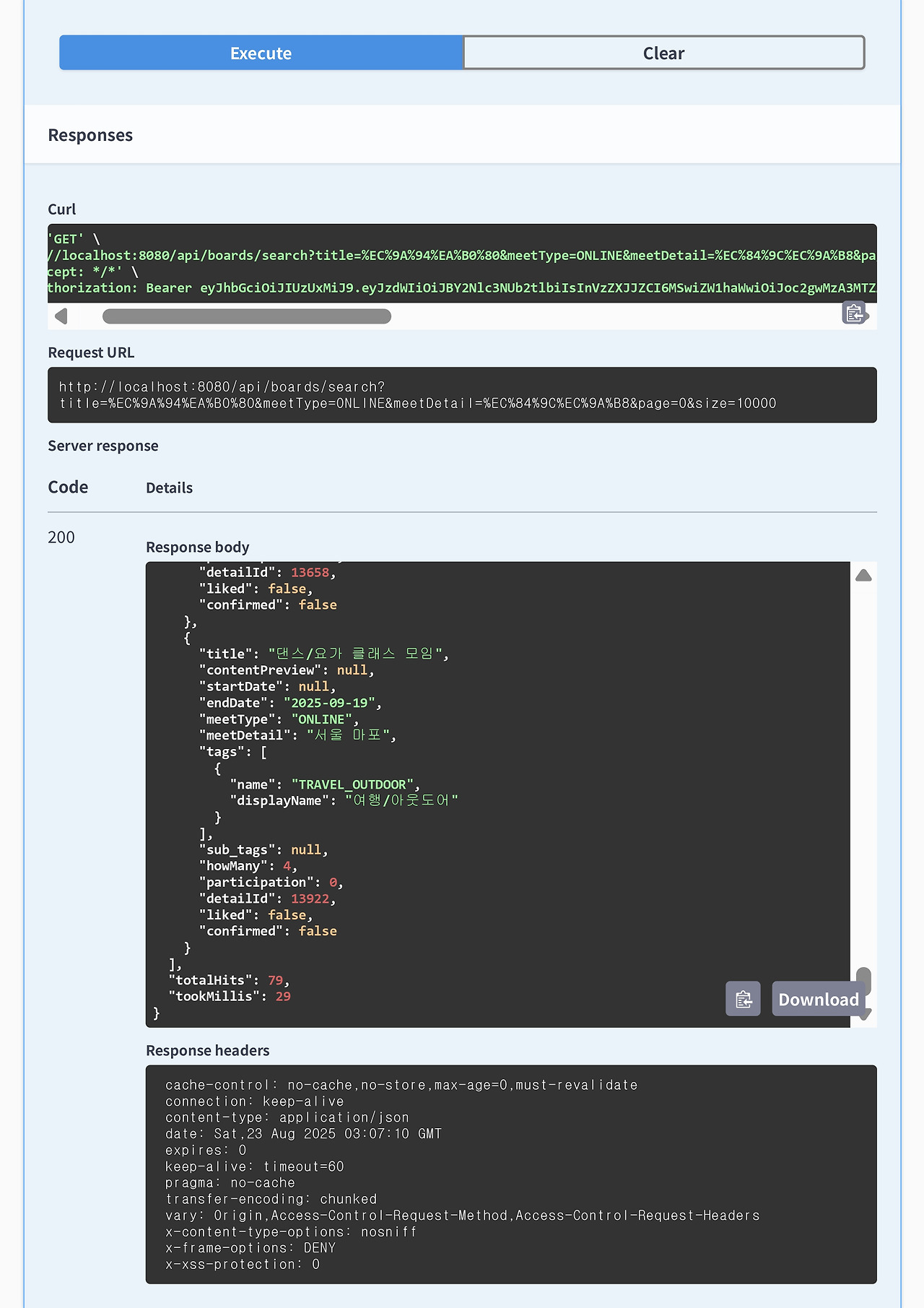Click the totalHits value 79

(x=275, y=980)
